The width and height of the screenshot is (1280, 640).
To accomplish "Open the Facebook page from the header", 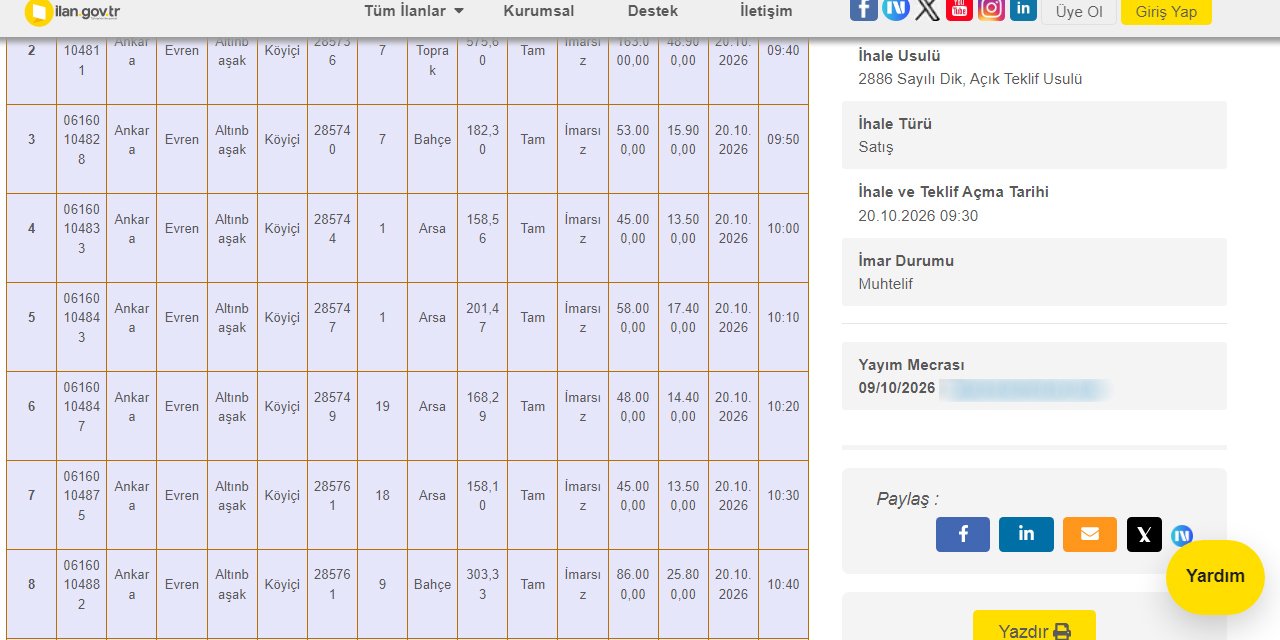I will click(864, 9).
